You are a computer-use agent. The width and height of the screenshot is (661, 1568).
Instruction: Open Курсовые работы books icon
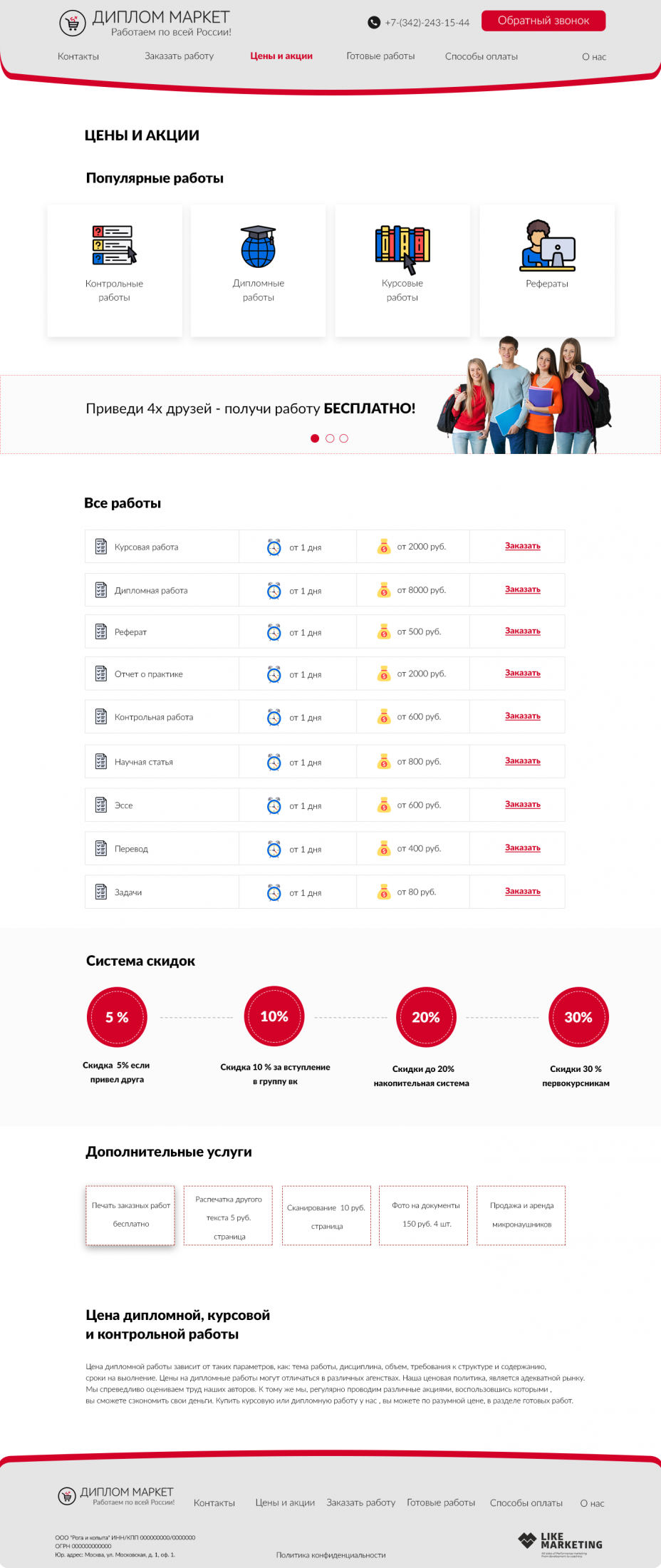point(403,249)
